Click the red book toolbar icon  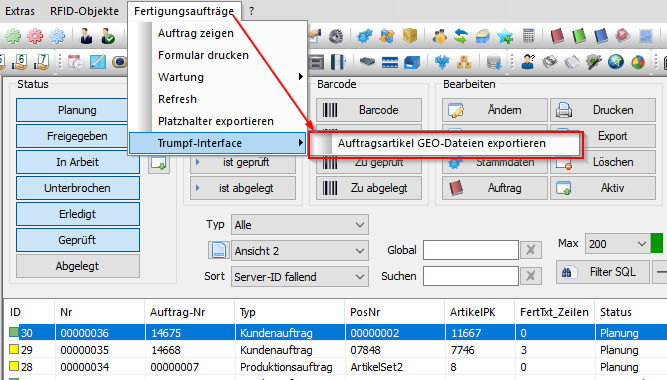coord(557,36)
